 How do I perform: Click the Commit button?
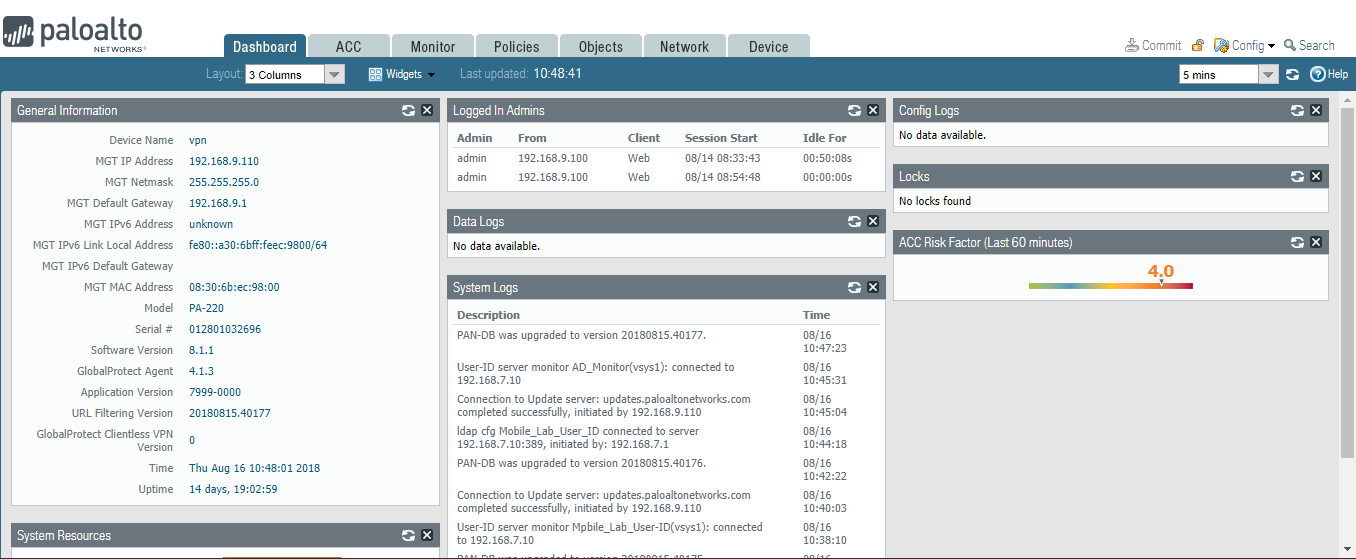click(x=1153, y=45)
